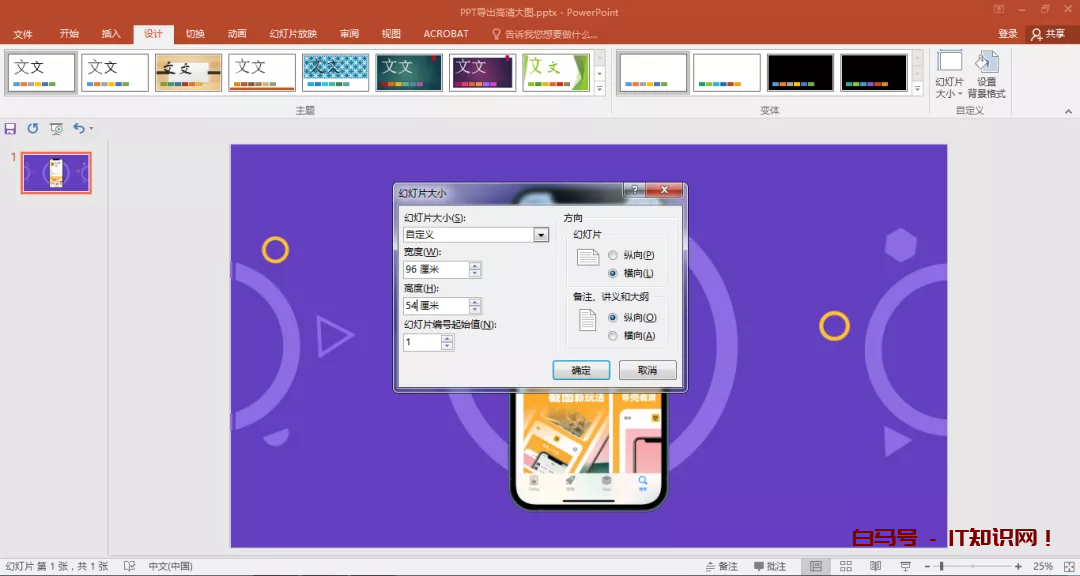Select slide Landscape 横向(L) orientation
The width and height of the screenshot is (1080, 576).
tap(613, 273)
